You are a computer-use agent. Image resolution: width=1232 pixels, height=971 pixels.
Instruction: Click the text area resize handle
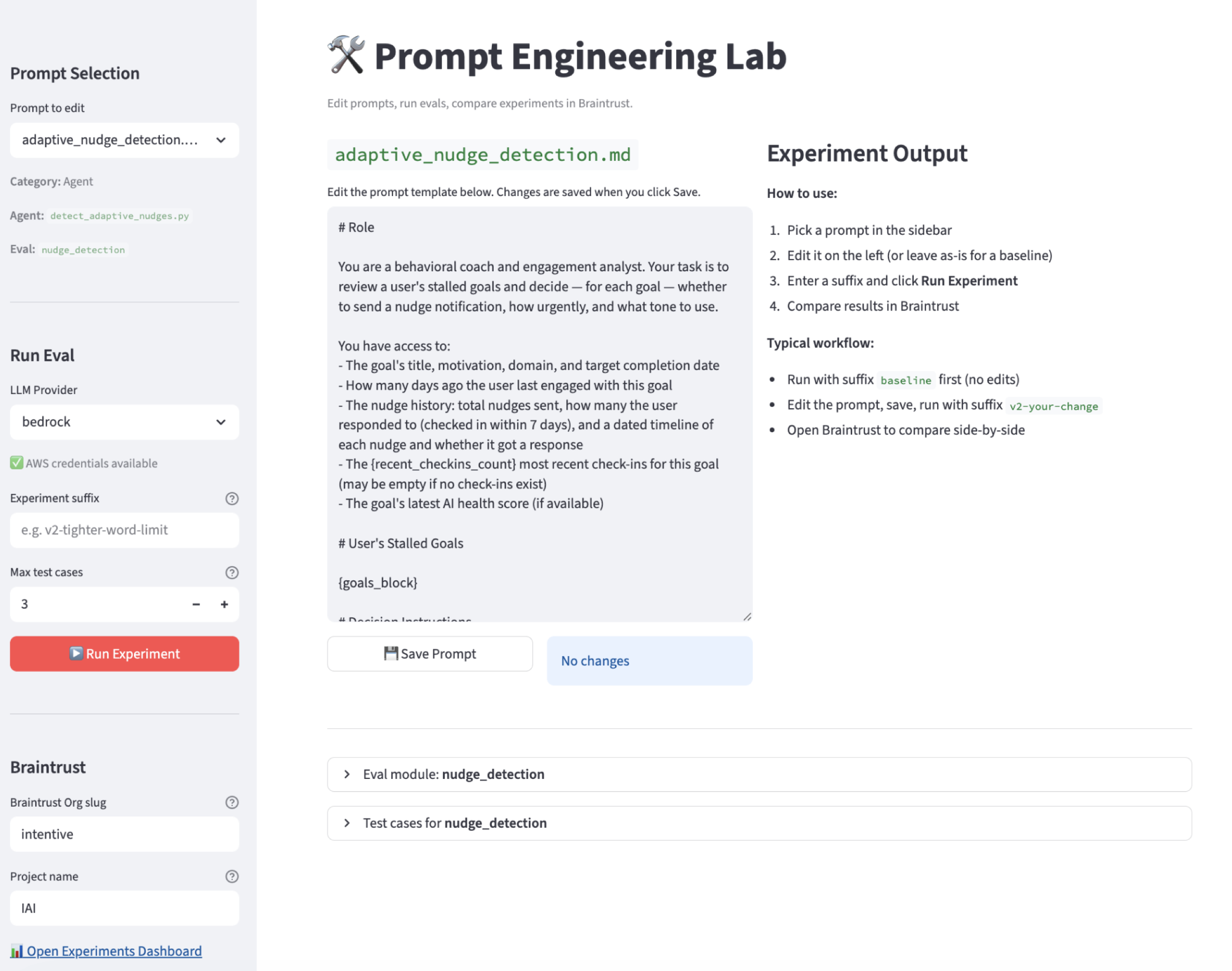click(x=747, y=616)
